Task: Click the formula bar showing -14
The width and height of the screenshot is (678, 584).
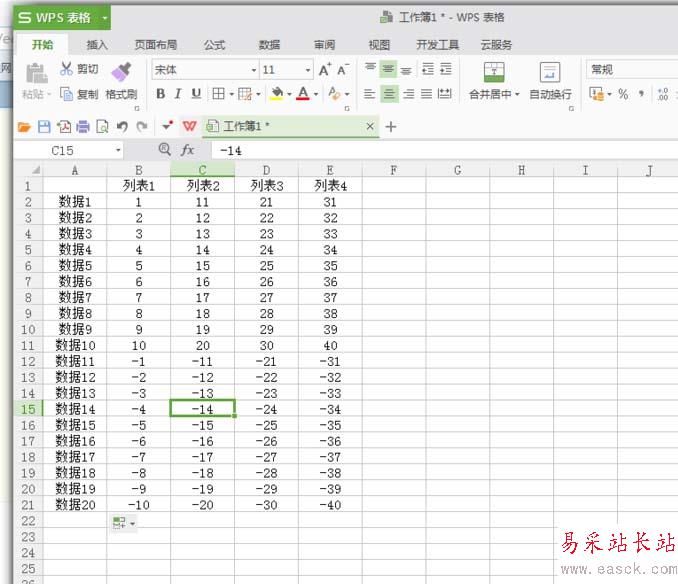Action: click(x=445, y=150)
